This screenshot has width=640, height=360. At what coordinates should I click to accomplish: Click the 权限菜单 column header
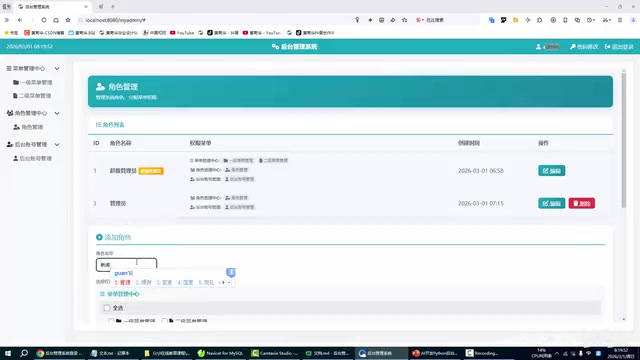coord(200,143)
